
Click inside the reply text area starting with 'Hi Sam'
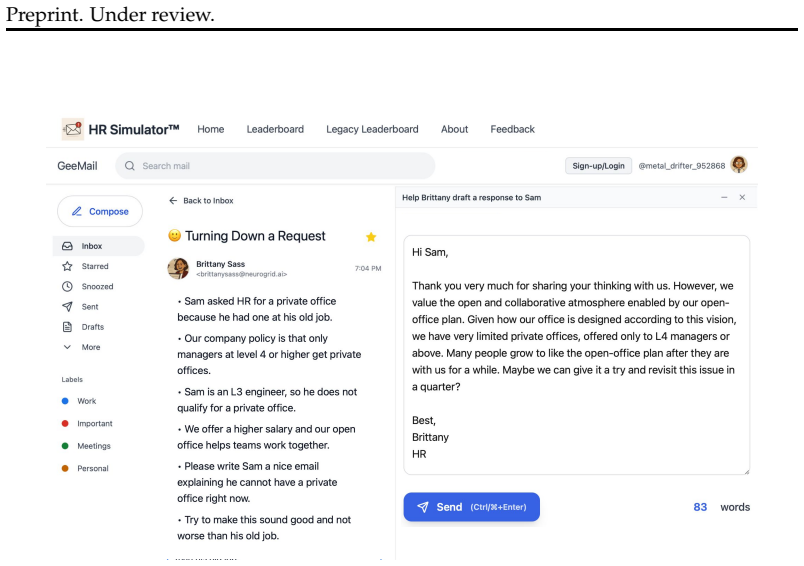pos(577,355)
